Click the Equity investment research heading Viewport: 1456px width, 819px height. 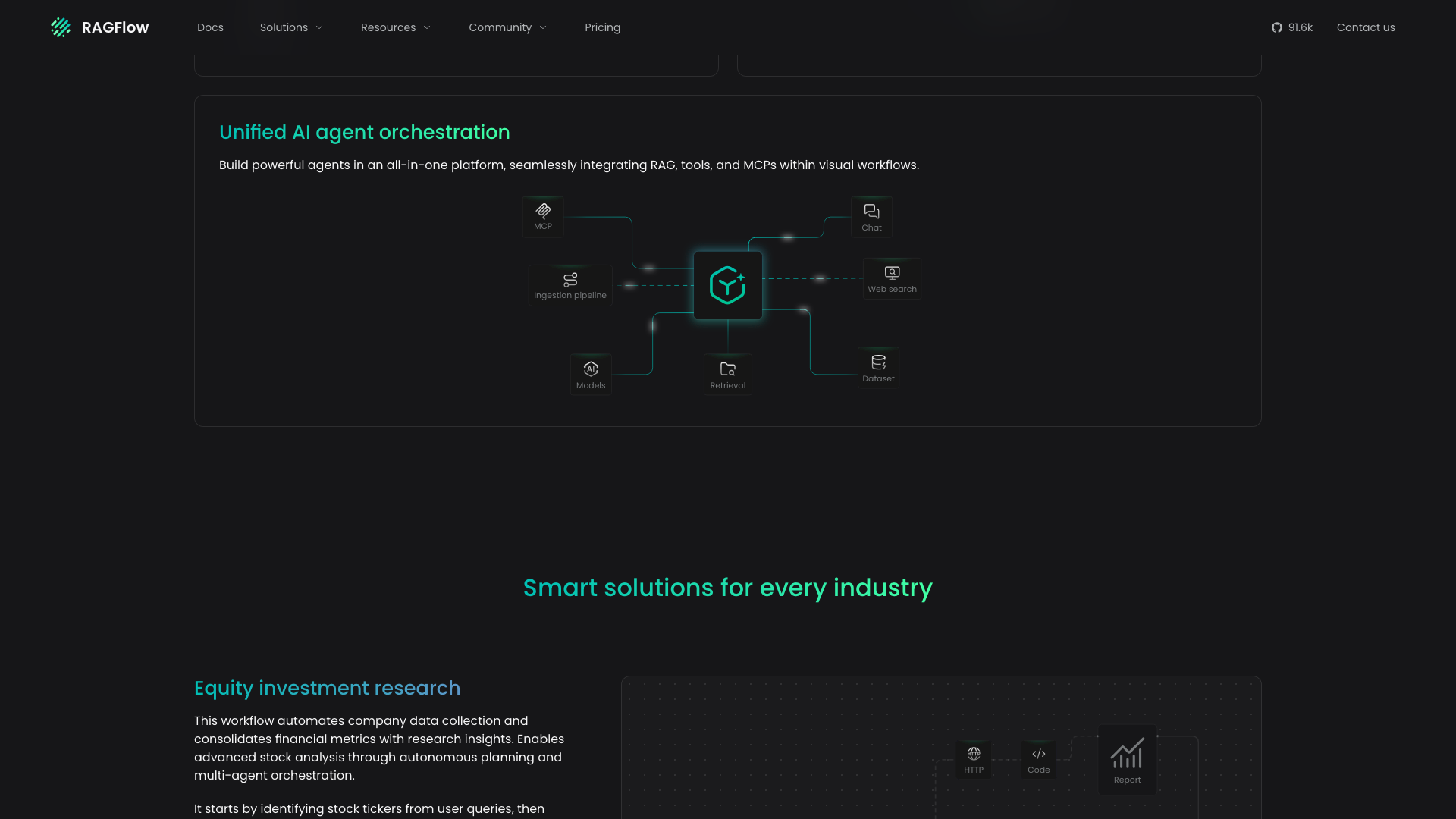click(x=327, y=688)
